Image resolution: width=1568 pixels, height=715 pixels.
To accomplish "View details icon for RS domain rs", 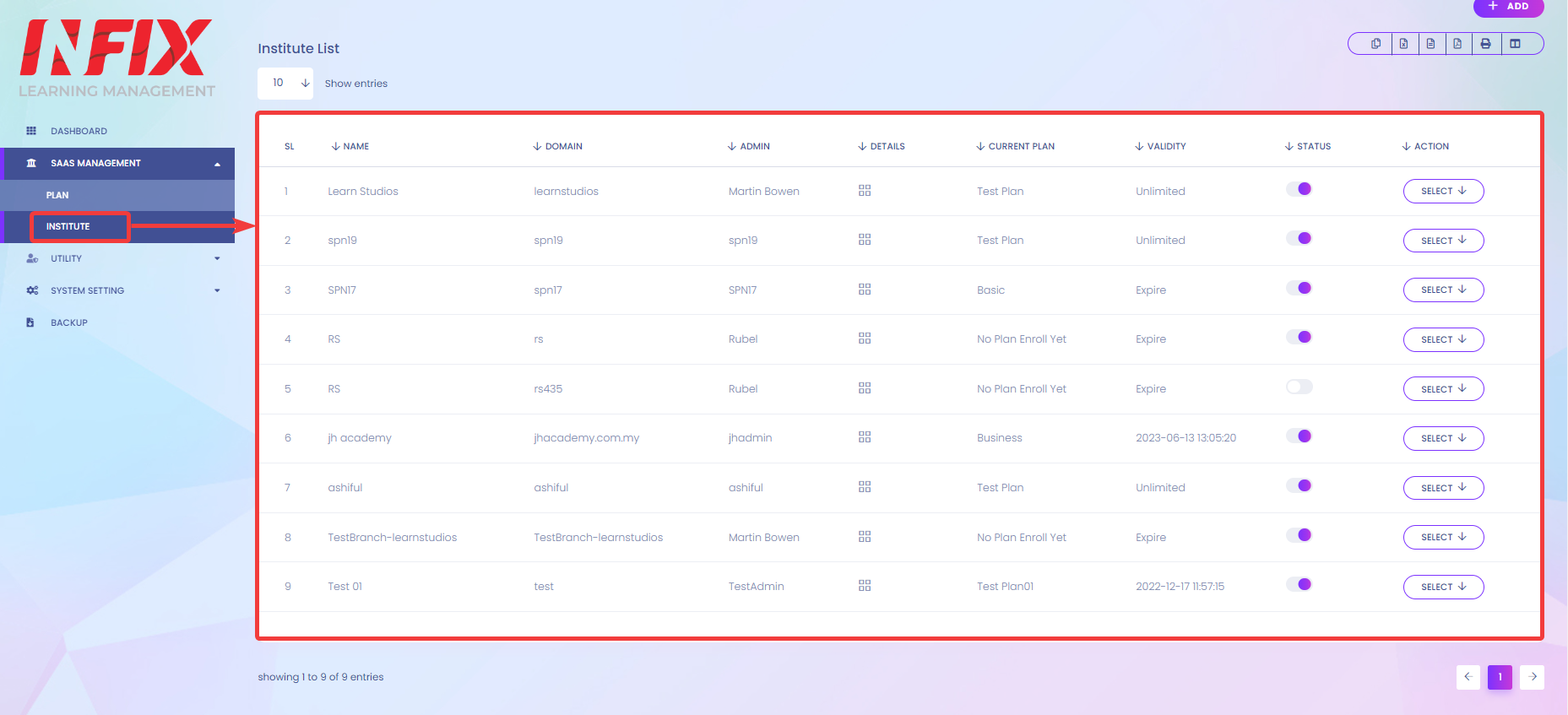I will coord(865,339).
